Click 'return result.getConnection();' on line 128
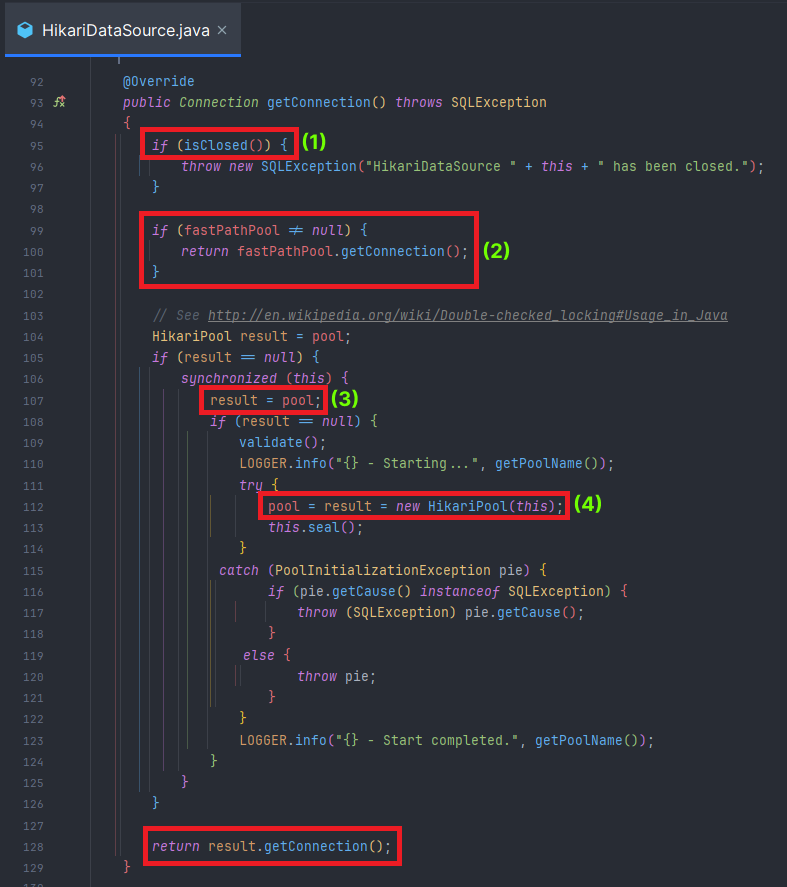This screenshot has height=887, width=787. 271,846
